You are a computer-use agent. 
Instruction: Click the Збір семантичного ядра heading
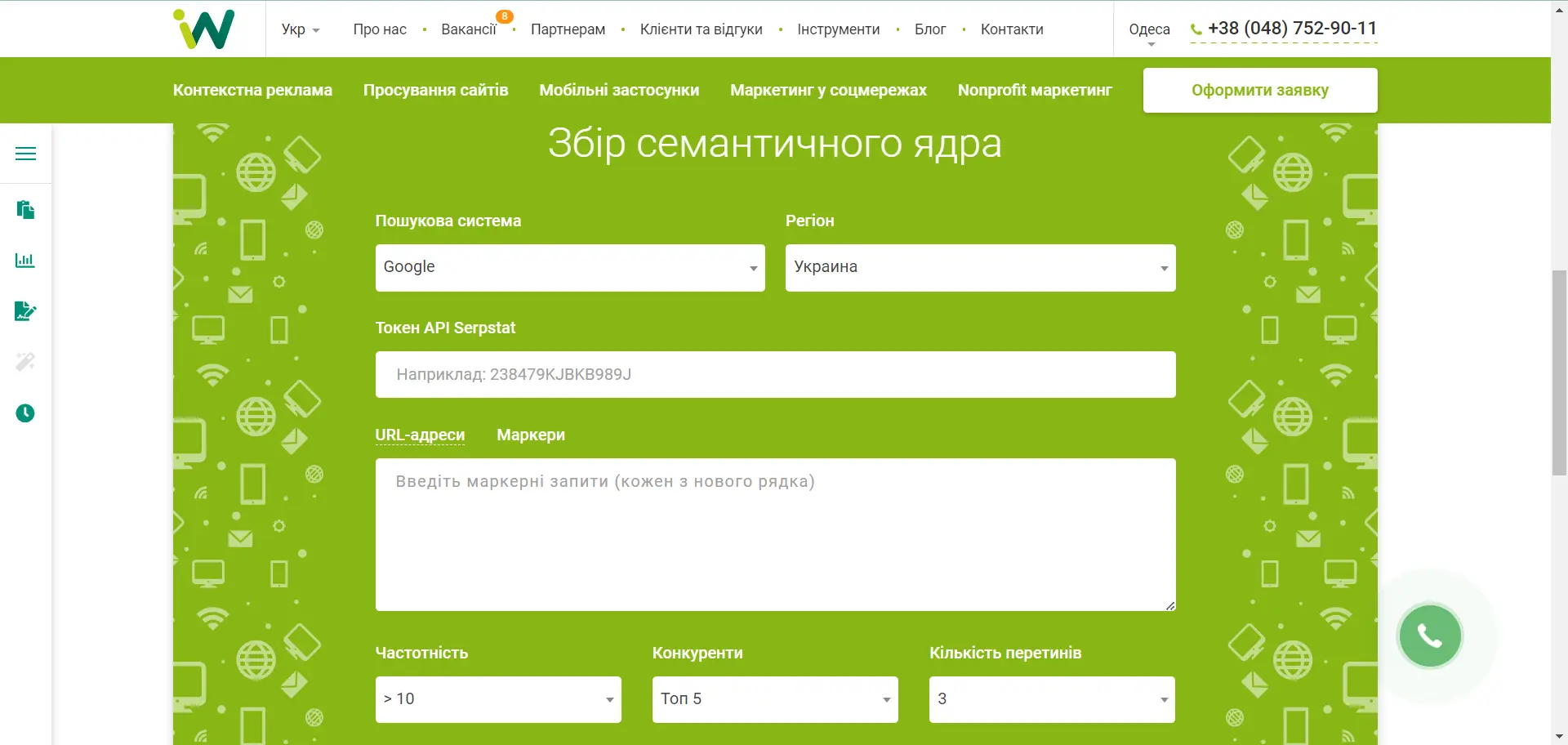click(x=775, y=144)
